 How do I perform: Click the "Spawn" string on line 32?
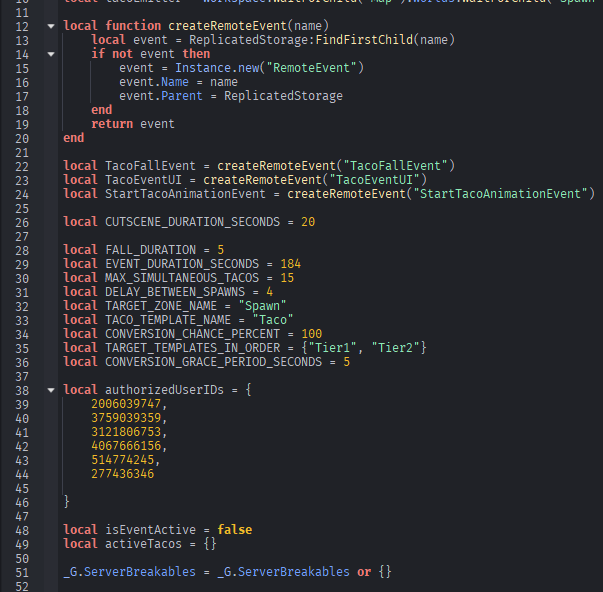(x=262, y=306)
